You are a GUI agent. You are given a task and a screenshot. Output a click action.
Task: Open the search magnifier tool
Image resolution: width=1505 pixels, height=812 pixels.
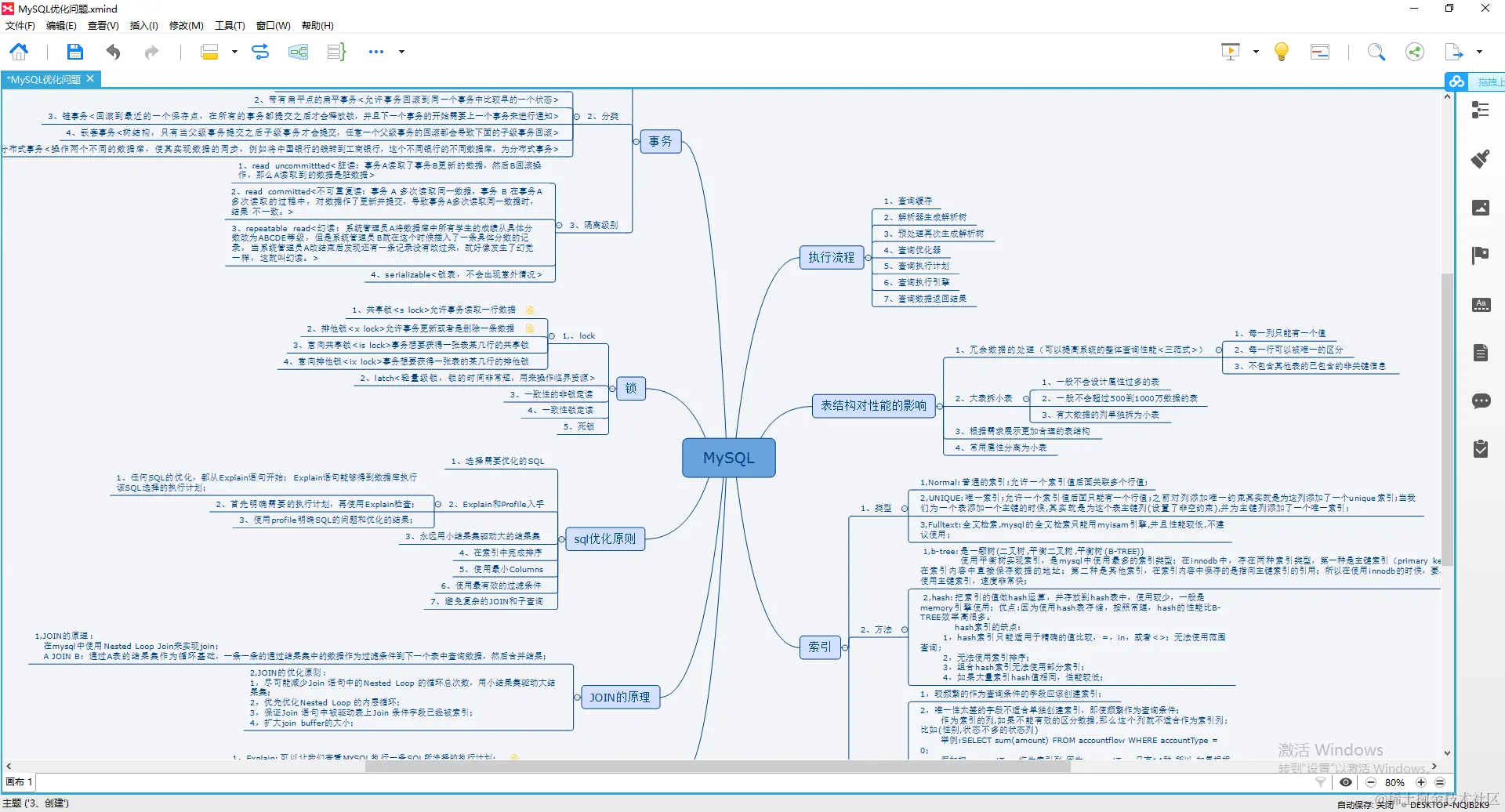[1376, 52]
